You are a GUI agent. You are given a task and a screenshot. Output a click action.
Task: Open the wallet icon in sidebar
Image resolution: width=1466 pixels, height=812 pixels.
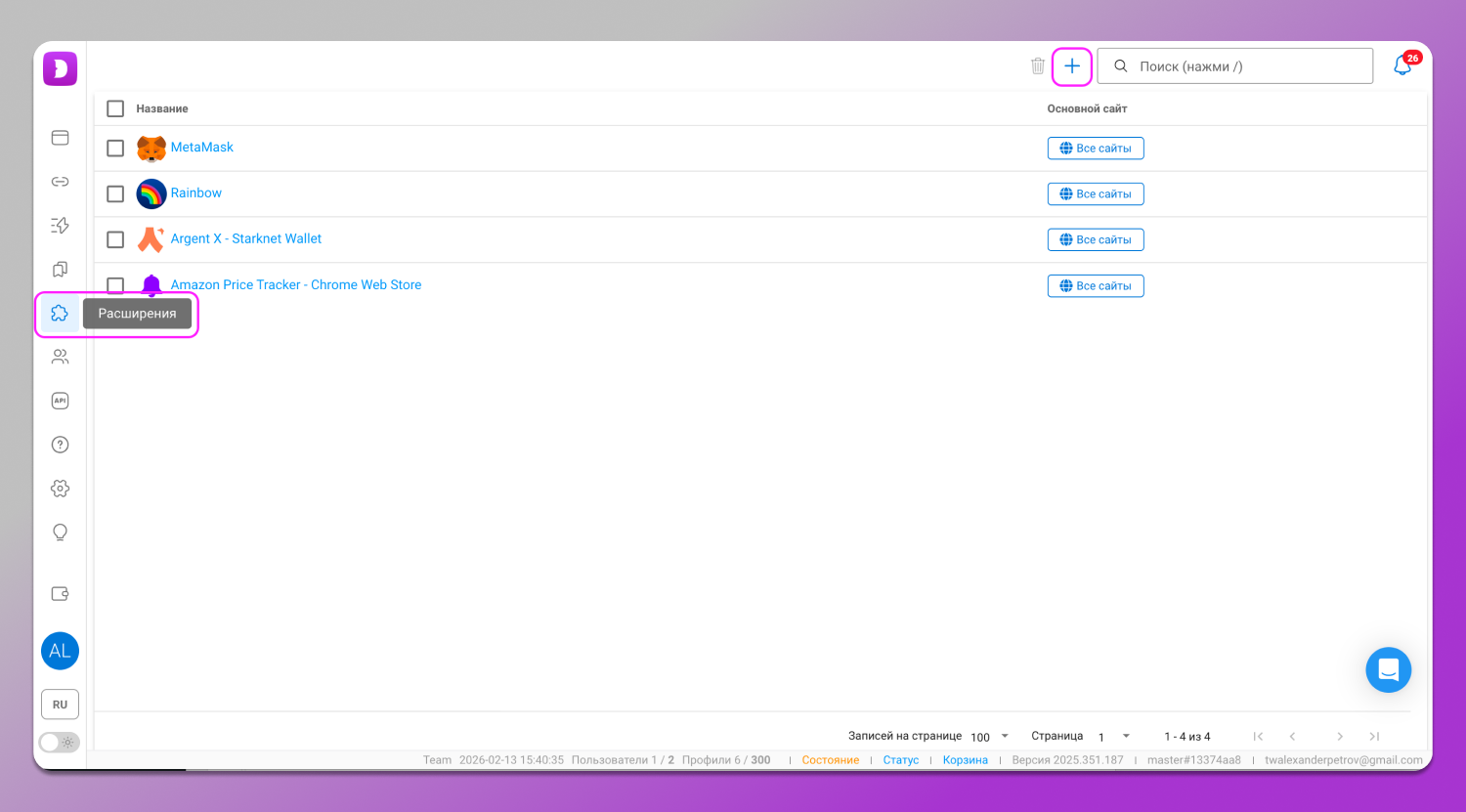coord(60,594)
